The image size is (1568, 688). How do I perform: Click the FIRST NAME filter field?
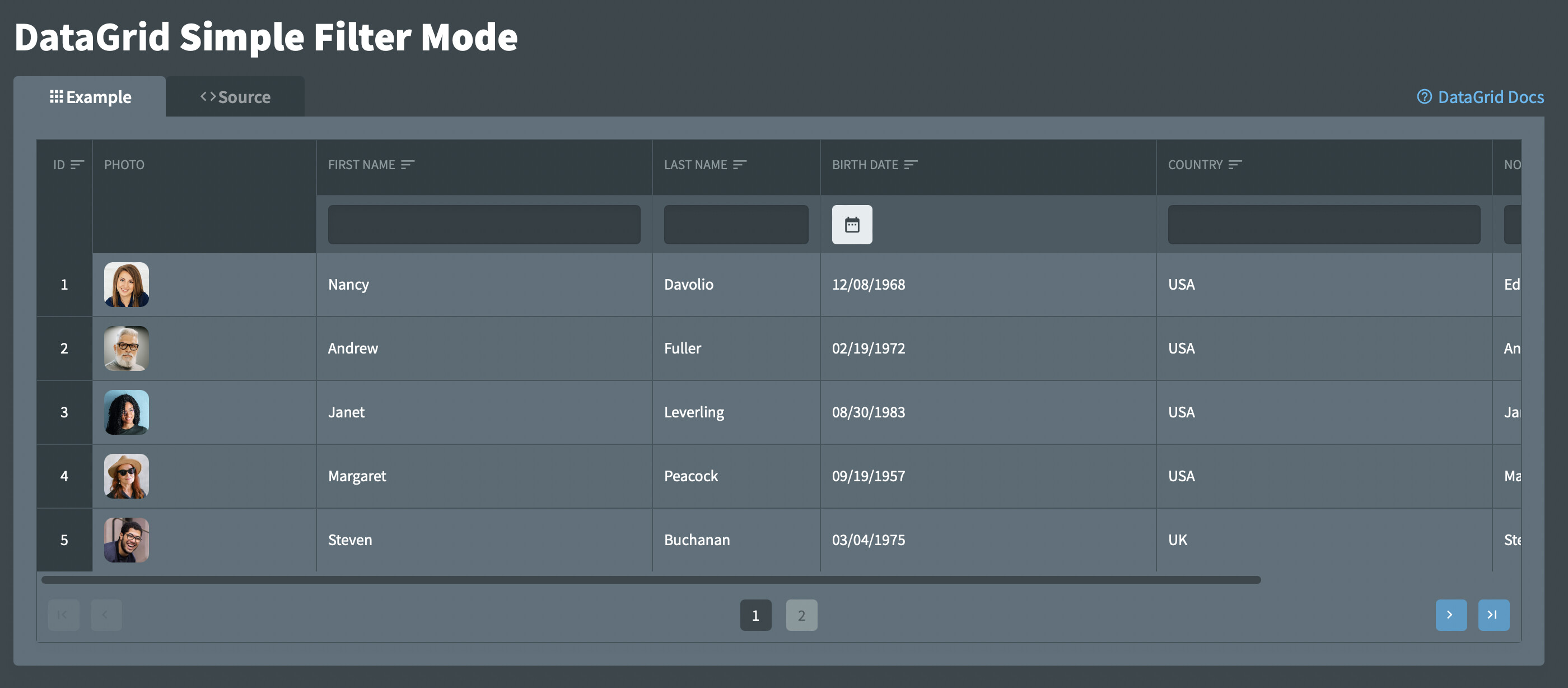pyautogui.click(x=483, y=224)
